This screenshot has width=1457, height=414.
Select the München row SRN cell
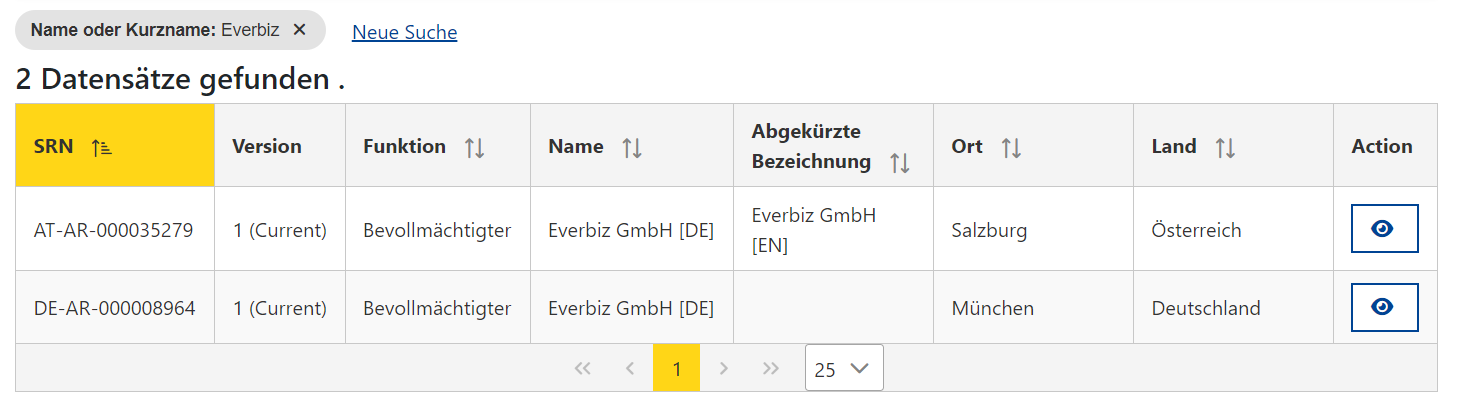pos(115,308)
